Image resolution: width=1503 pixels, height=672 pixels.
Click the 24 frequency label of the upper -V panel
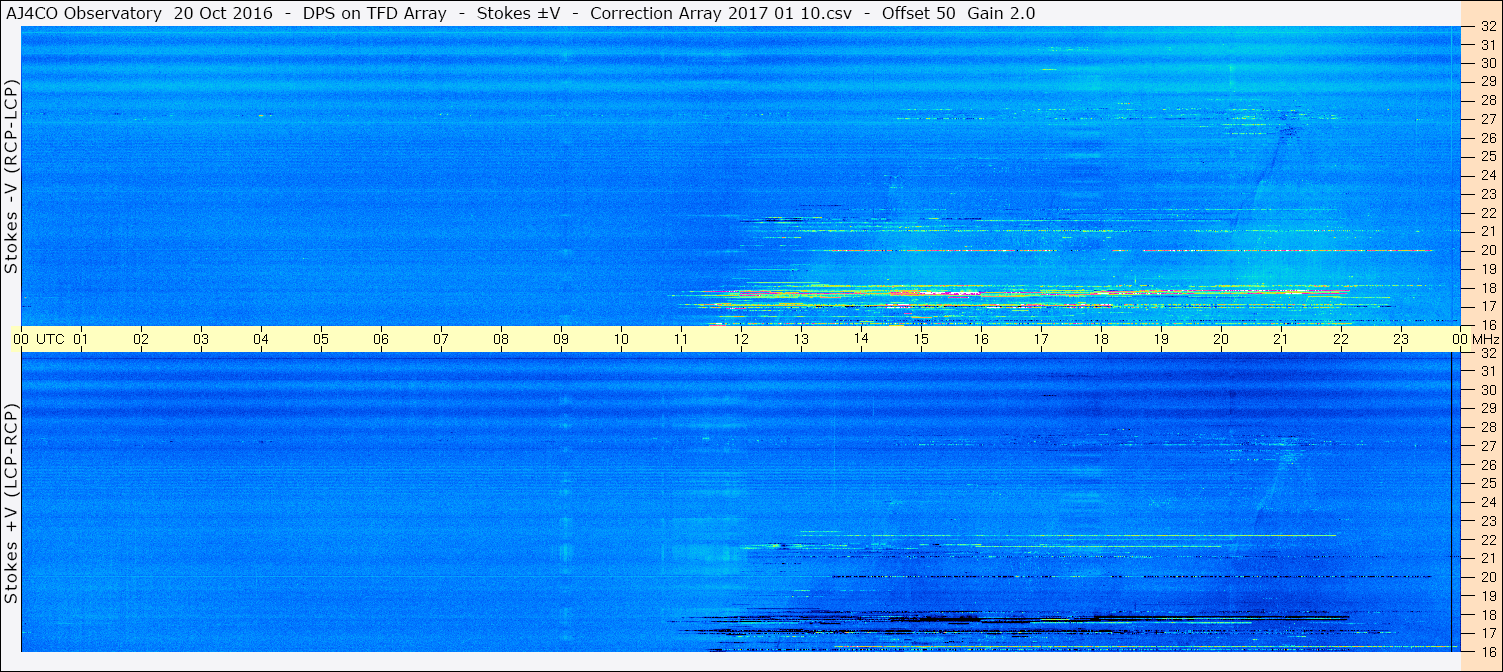click(x=1488, y=175)
